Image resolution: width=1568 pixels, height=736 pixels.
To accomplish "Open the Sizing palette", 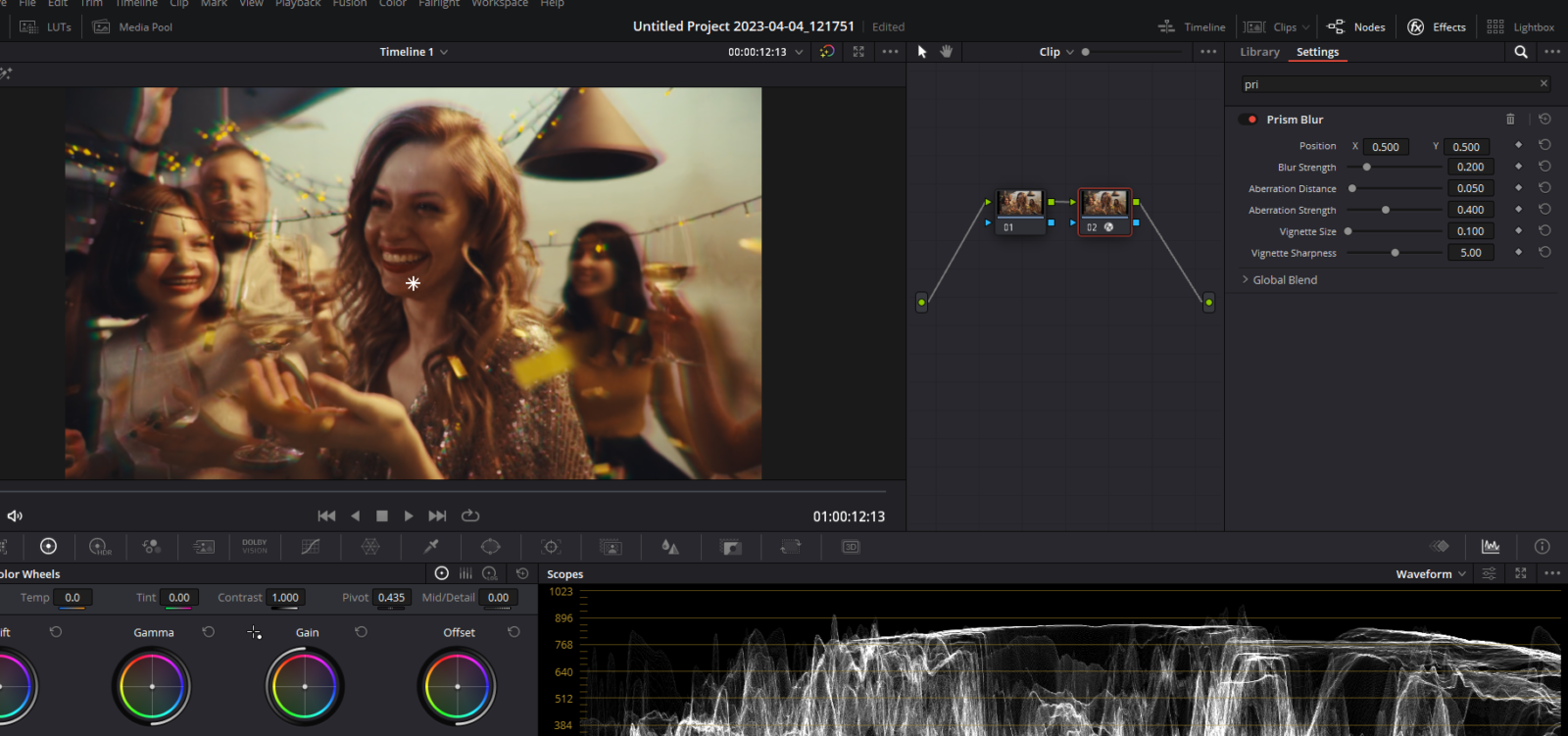I will (791, 547).
